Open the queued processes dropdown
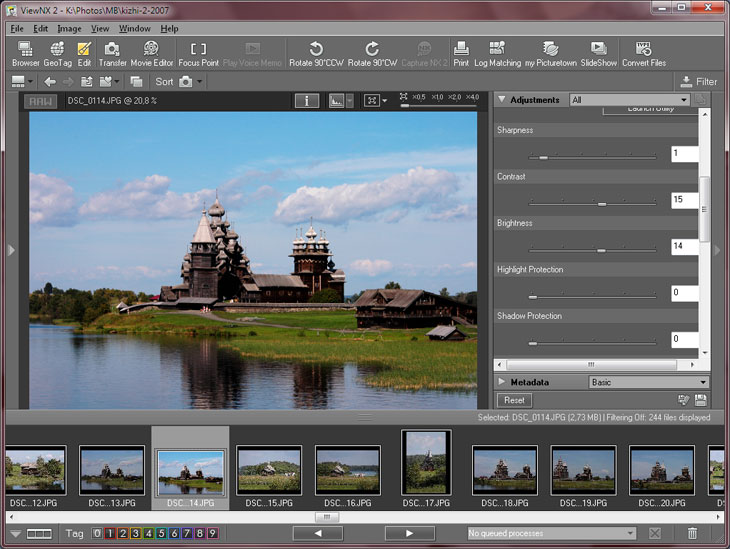This screenshot has height=549, width=730. pyautogui.click(x=551, y=533)
